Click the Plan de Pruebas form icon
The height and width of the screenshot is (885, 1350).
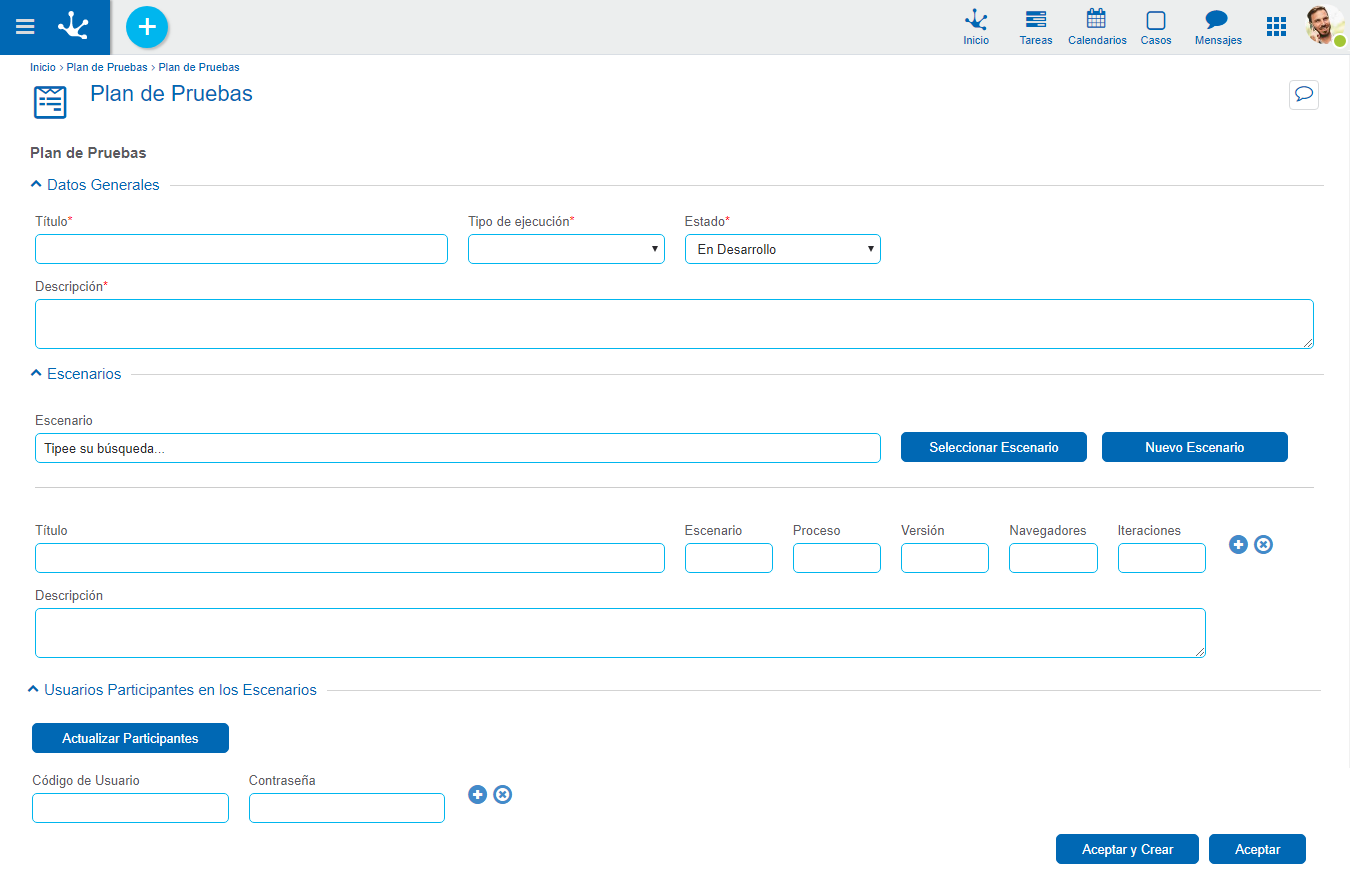click(x=50, y=102)
